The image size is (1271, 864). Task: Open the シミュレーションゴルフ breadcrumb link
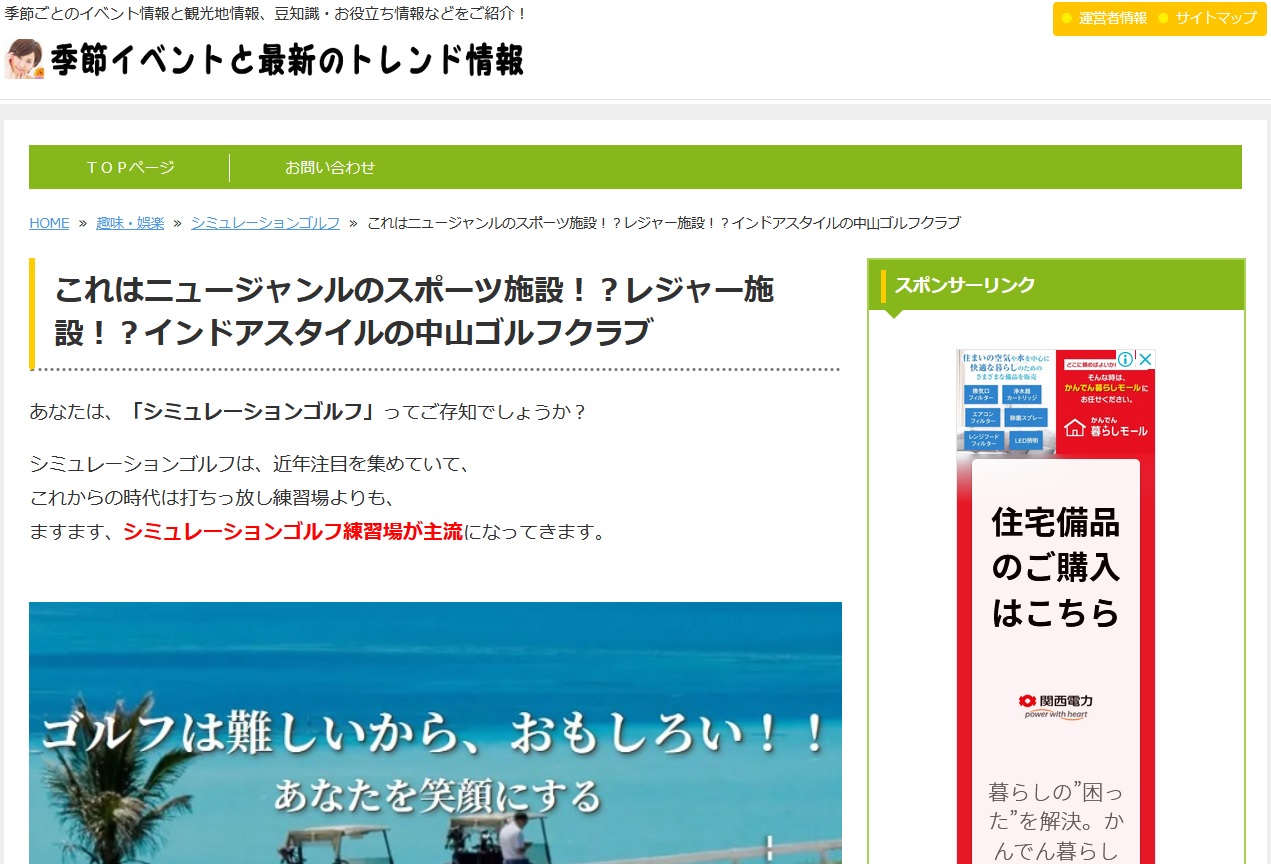265,223
